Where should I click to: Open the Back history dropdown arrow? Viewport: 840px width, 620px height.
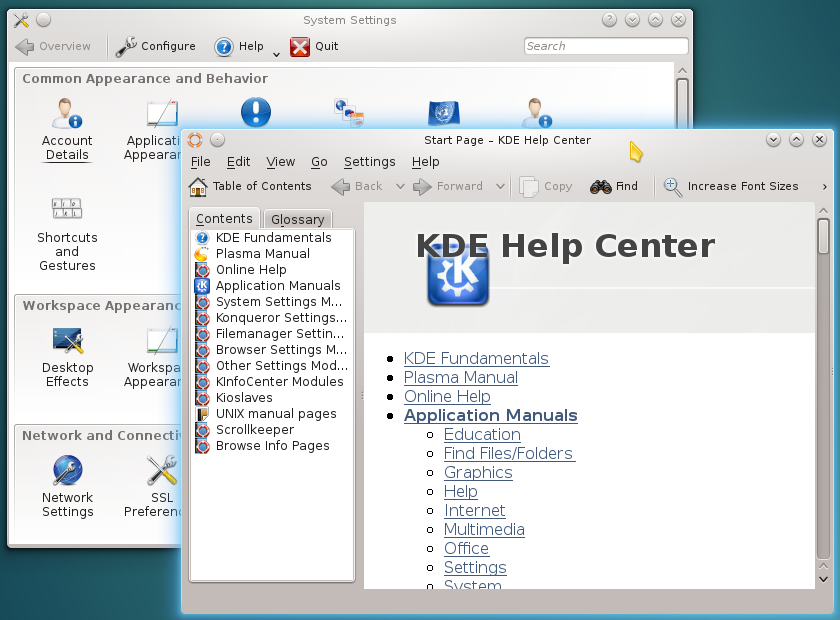tap(400, 186)
